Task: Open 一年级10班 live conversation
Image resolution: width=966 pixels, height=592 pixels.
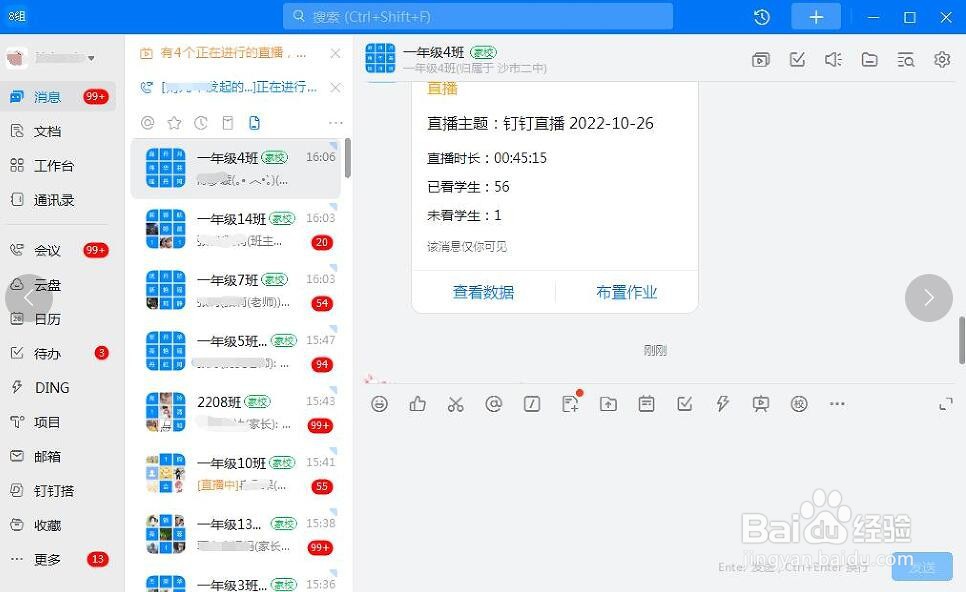Action: point(236,473)
